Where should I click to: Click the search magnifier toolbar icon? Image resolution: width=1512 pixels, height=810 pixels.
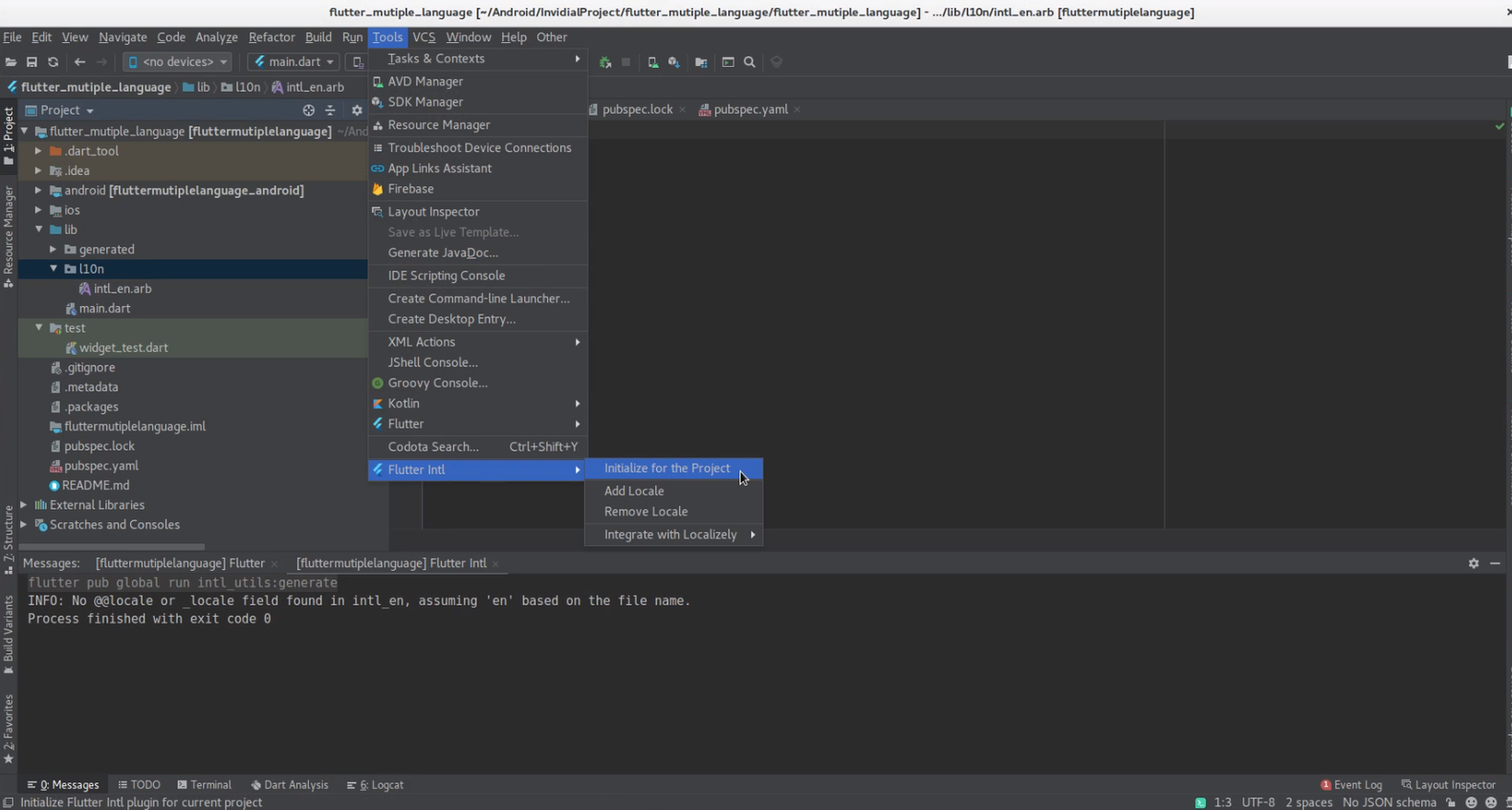750,62
